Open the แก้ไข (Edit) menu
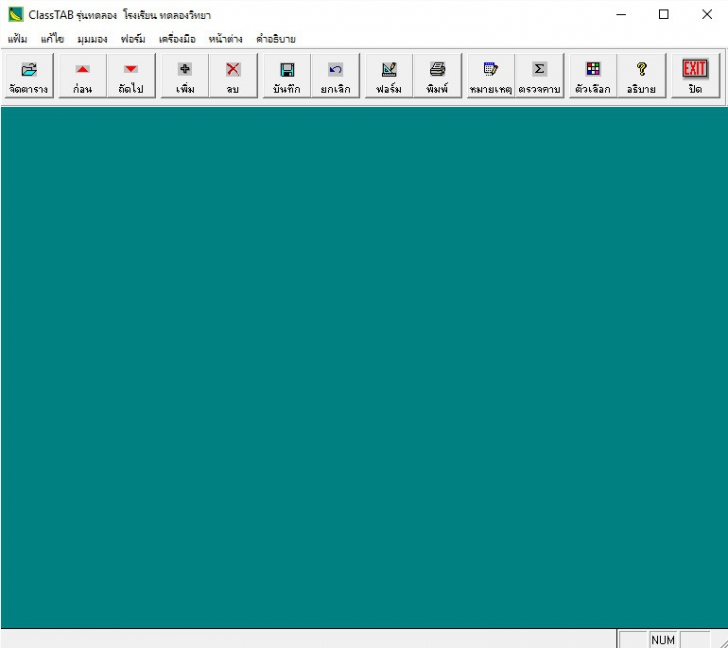 [x=52, y=39]
